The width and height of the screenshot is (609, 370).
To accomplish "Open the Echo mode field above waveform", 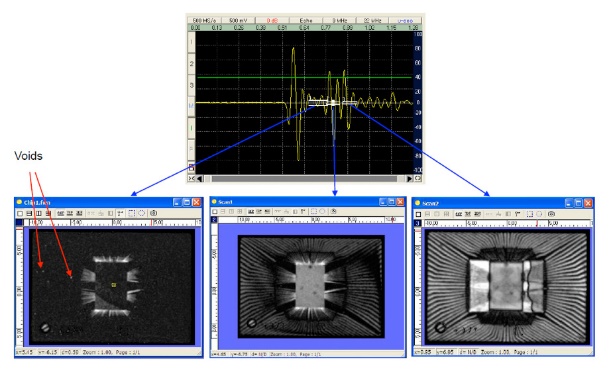I will 306,20.
